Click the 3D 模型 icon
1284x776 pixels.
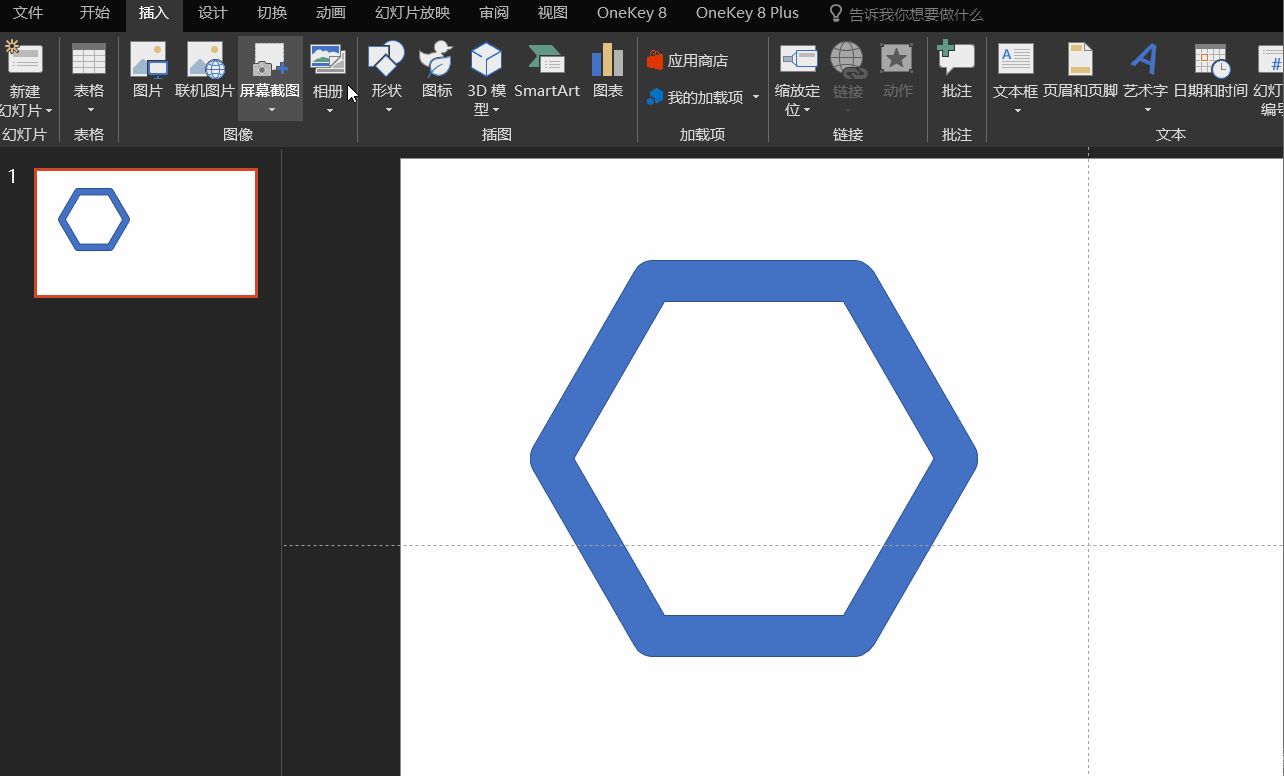pos(486,59)
